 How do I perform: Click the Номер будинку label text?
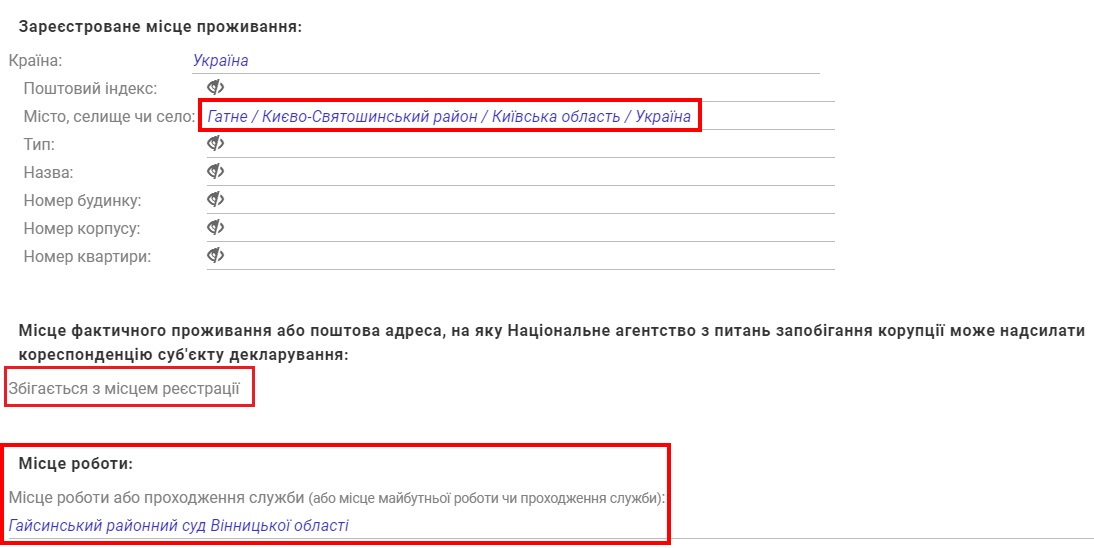click(x=82, y=200)
